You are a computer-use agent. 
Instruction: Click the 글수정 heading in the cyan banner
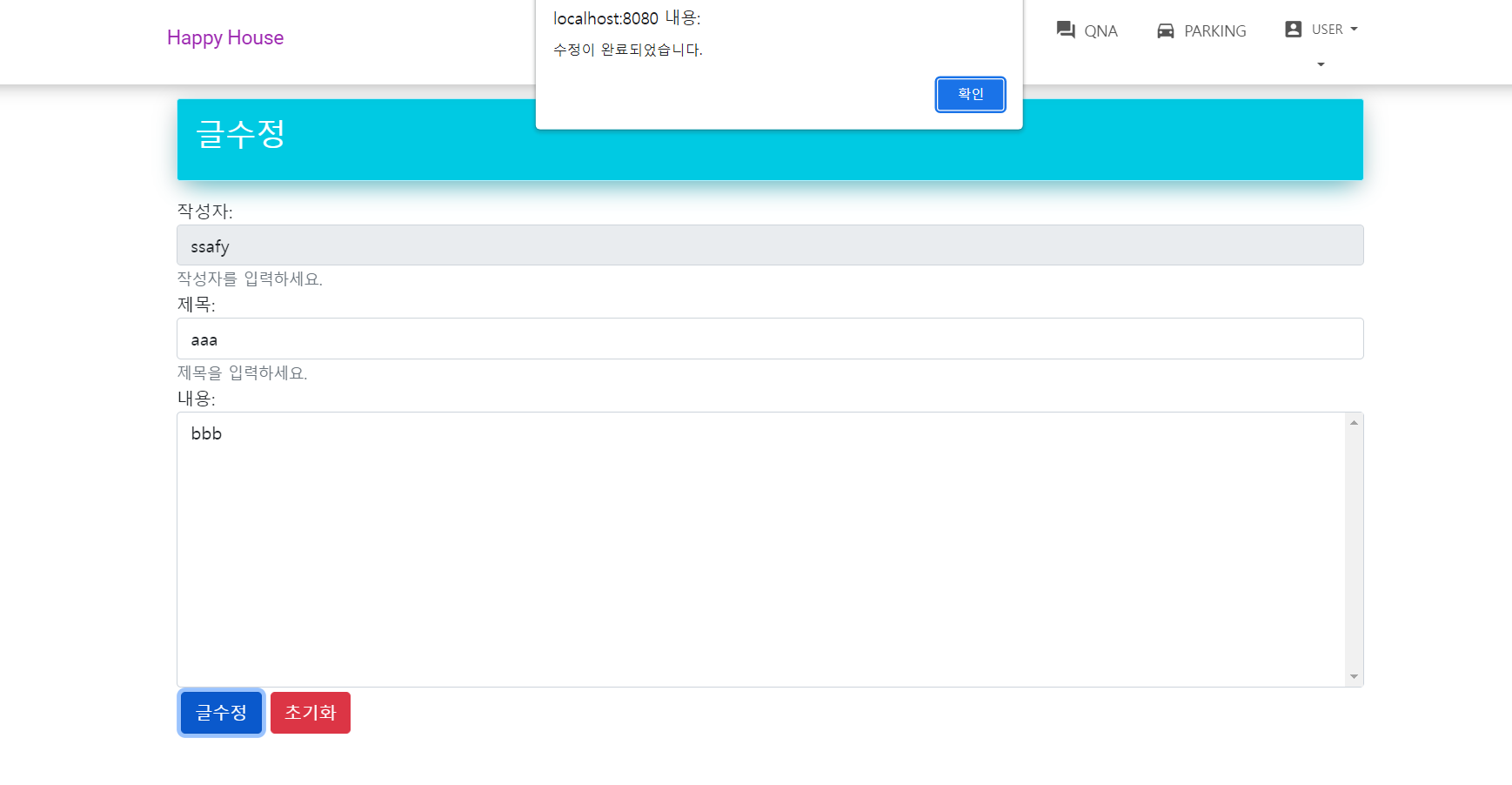241,133
